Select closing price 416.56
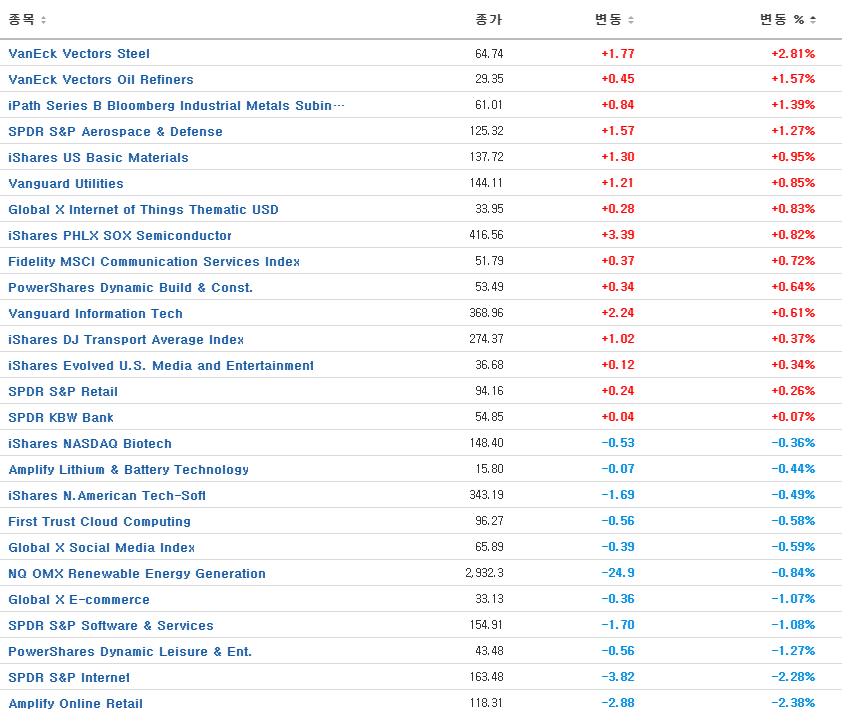Screen dimensions: 842x722 (487, 236)
